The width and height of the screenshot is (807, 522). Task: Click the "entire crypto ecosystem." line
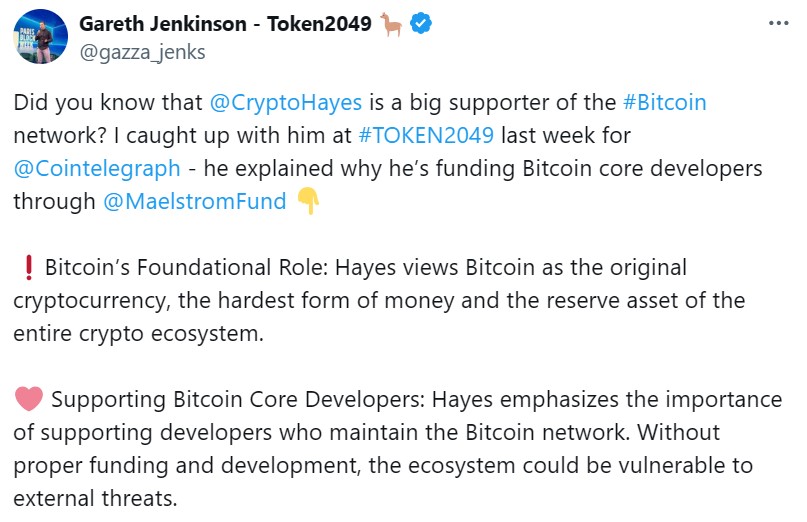138,334
